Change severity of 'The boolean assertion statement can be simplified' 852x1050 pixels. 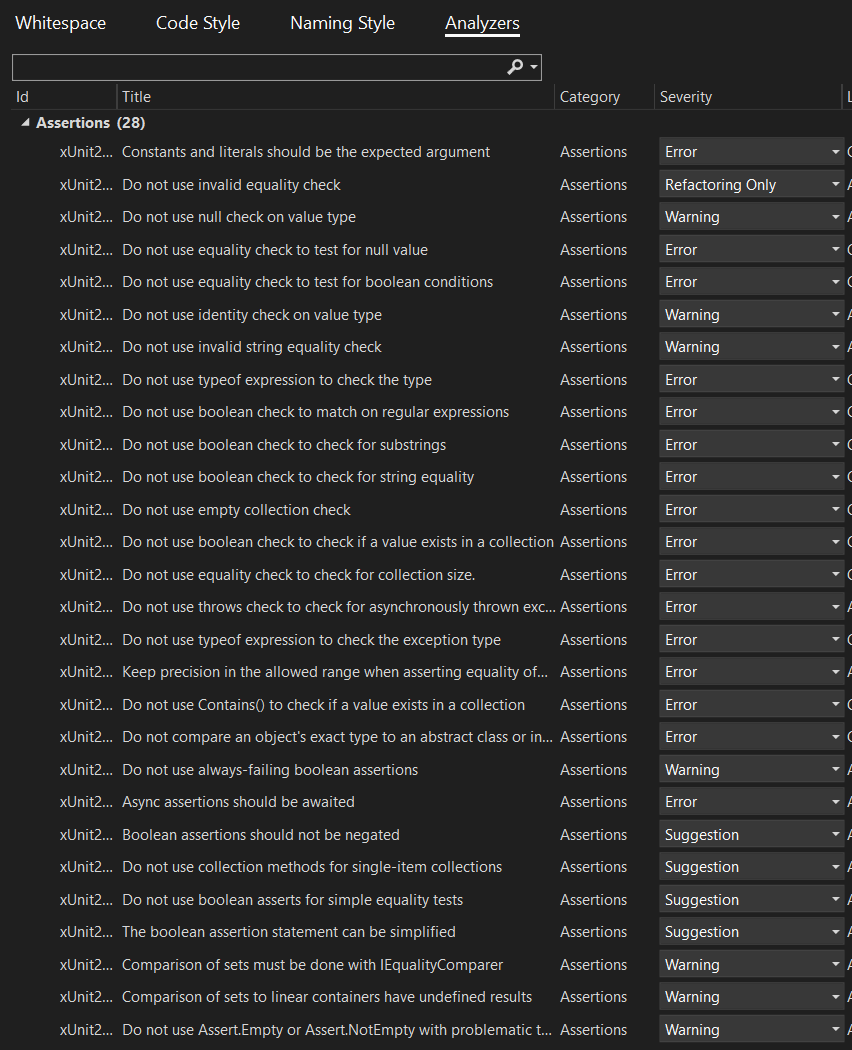pyautogui.click(x=751, y=931)
